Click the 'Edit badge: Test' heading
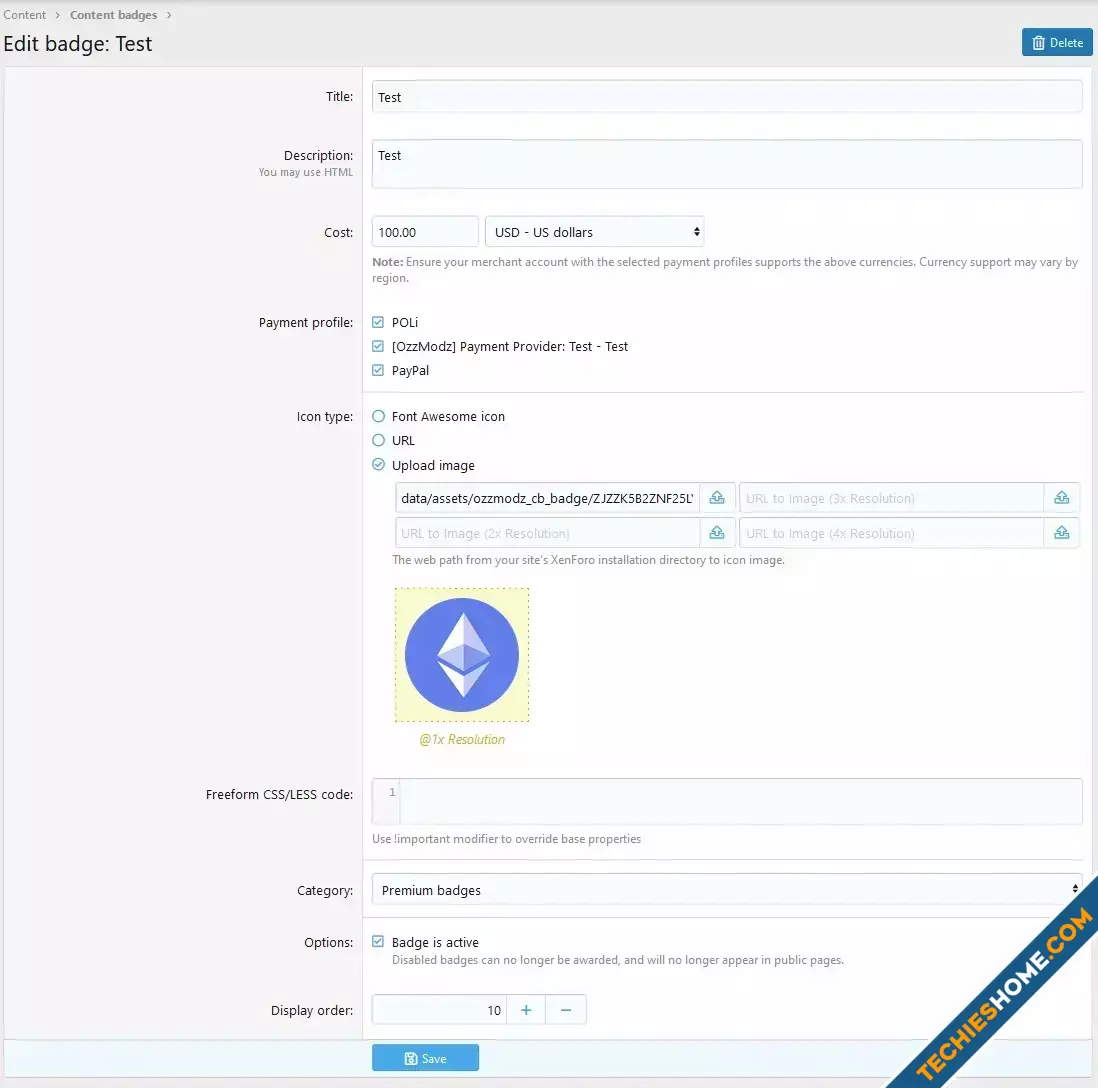1098x1088 pixels. pos(78,44)
